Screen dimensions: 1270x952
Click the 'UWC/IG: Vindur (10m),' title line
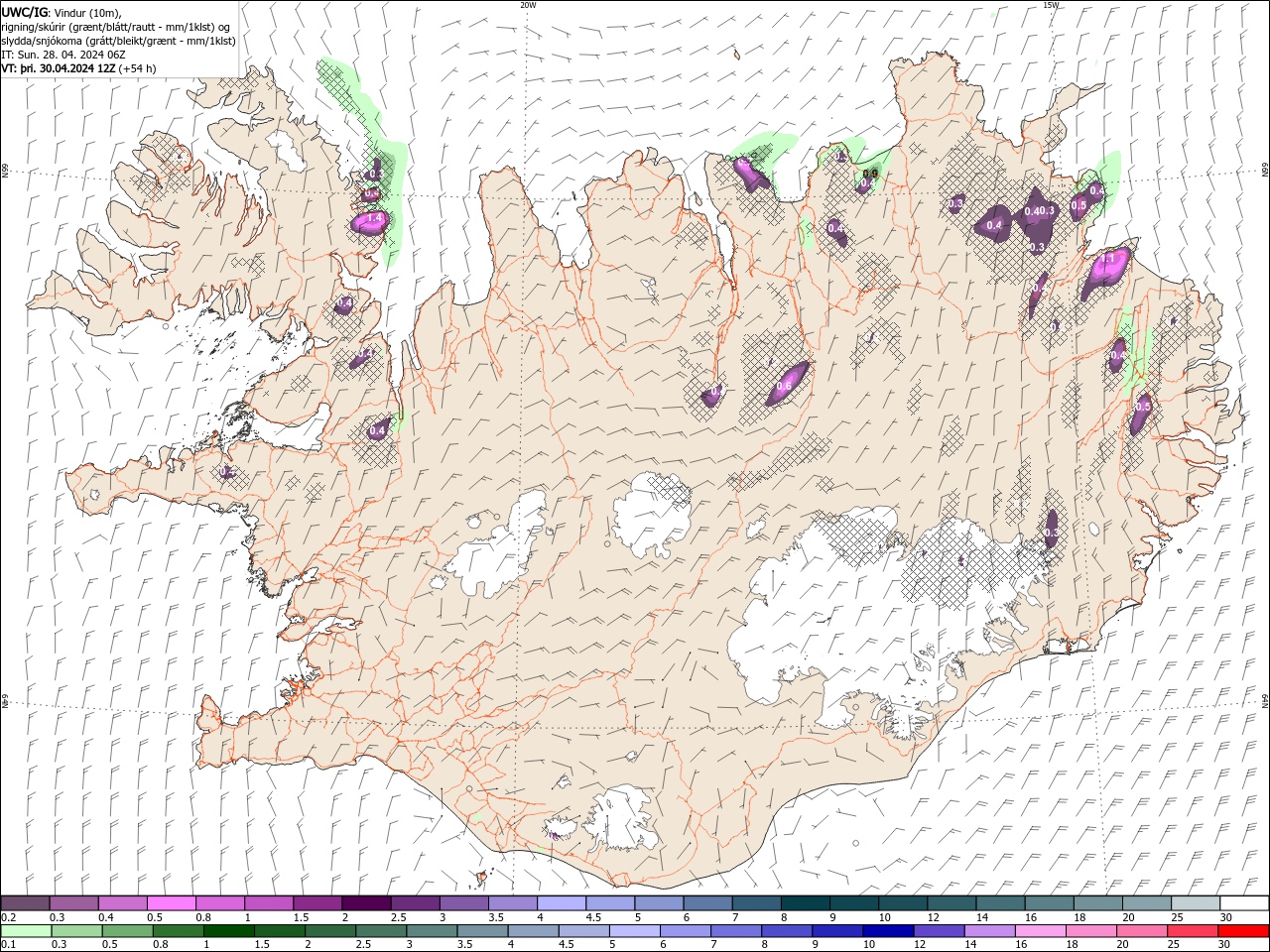pos(62,12)
